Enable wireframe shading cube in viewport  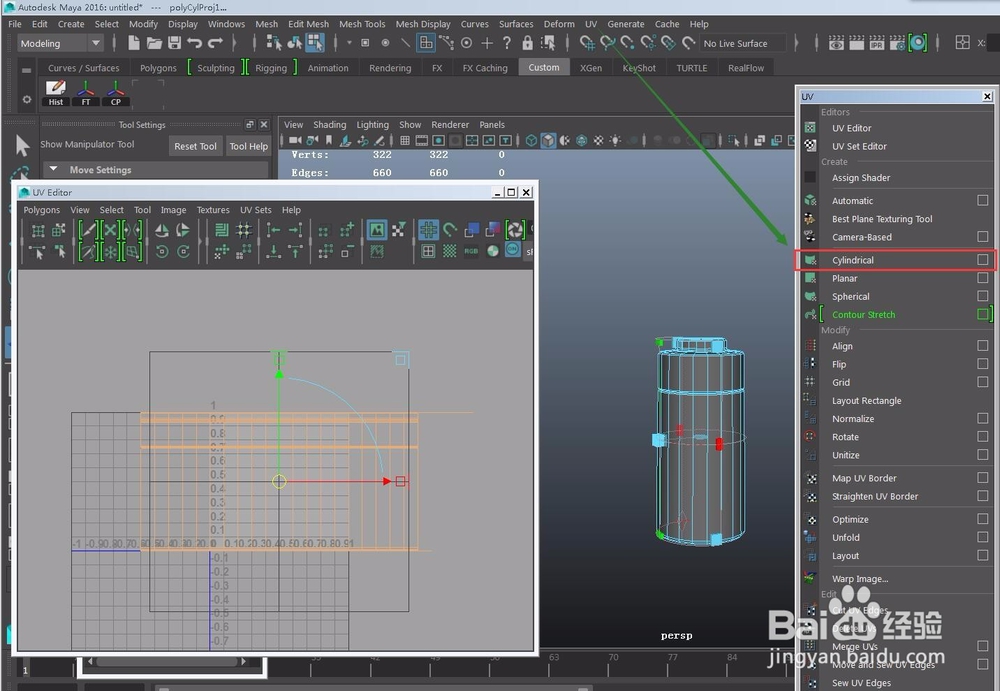click(x=531, y=140)
